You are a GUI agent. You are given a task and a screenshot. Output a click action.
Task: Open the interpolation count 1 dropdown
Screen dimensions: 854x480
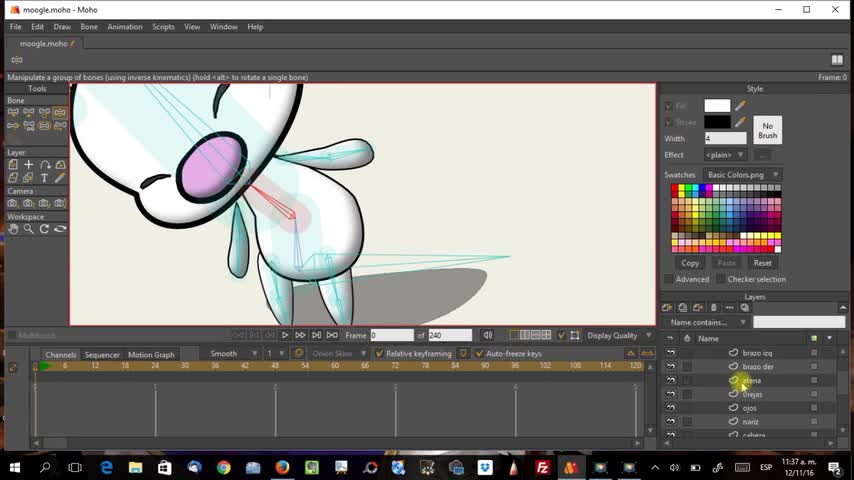tap(275, 354)
